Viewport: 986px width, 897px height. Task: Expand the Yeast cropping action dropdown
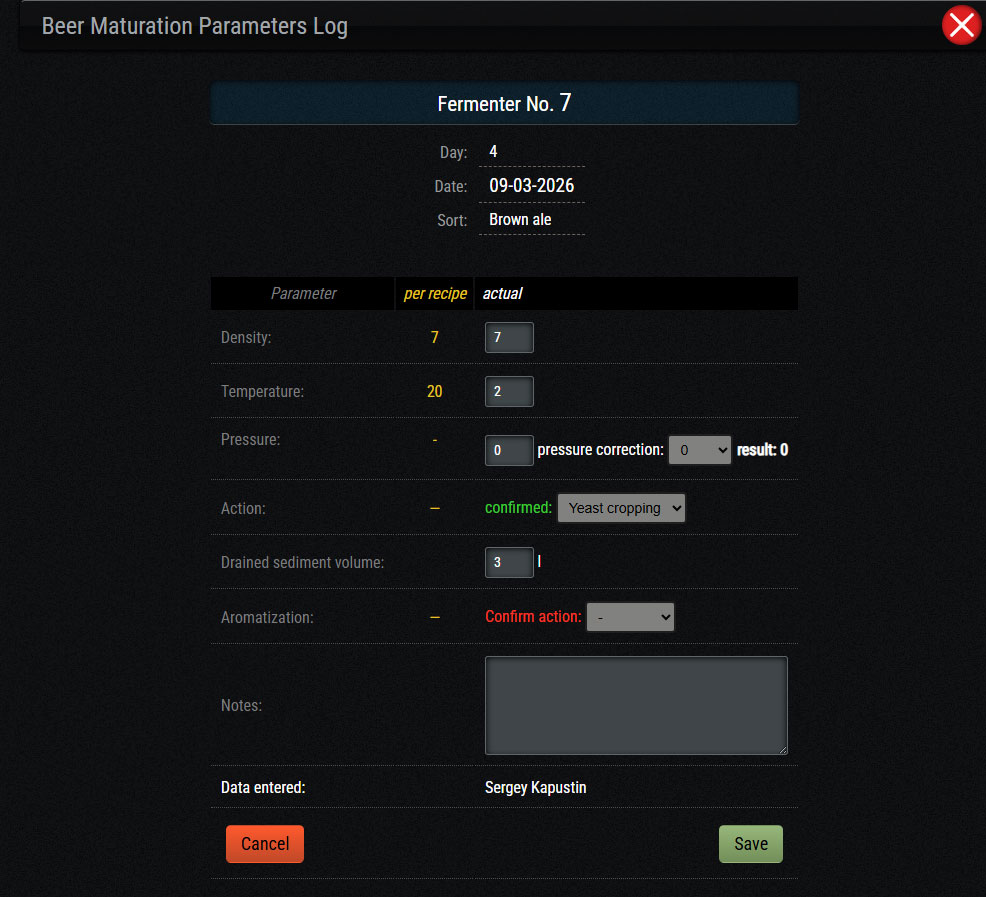pyautogui.click(x=621, y=508)
